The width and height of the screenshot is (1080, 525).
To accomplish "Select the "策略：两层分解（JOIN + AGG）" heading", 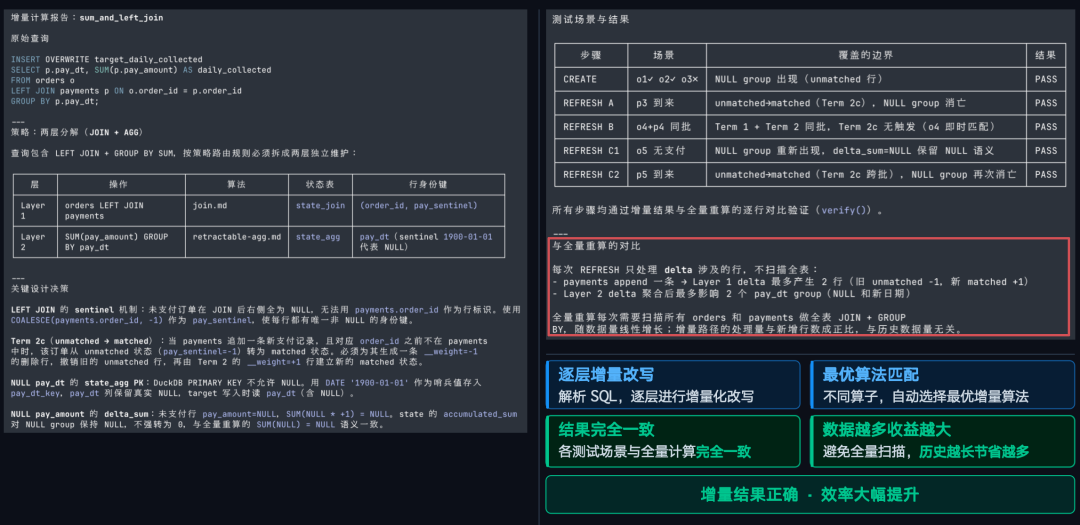I will tap(77, 132).
